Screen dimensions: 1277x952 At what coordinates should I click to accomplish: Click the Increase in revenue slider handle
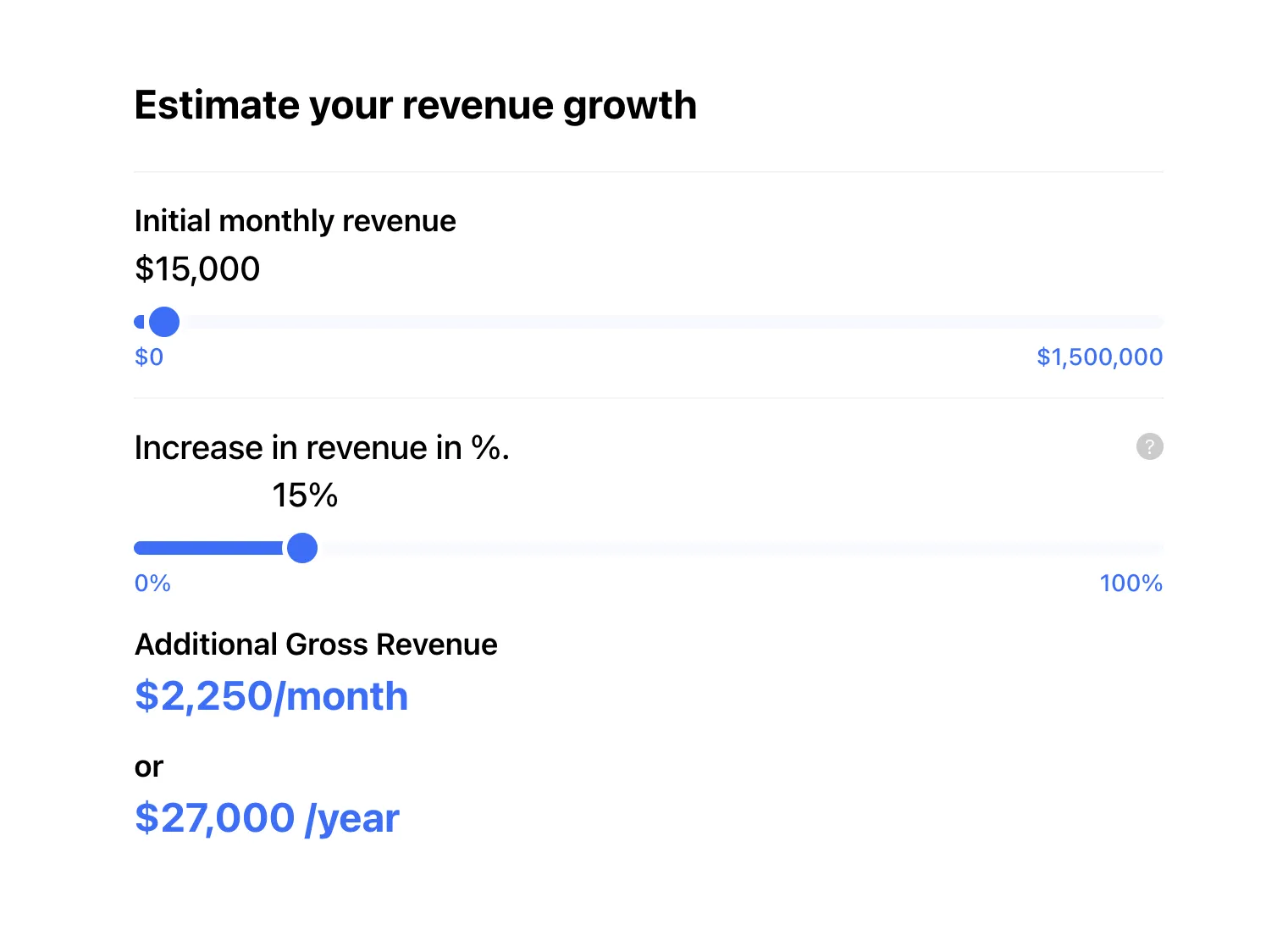point(302,548)
